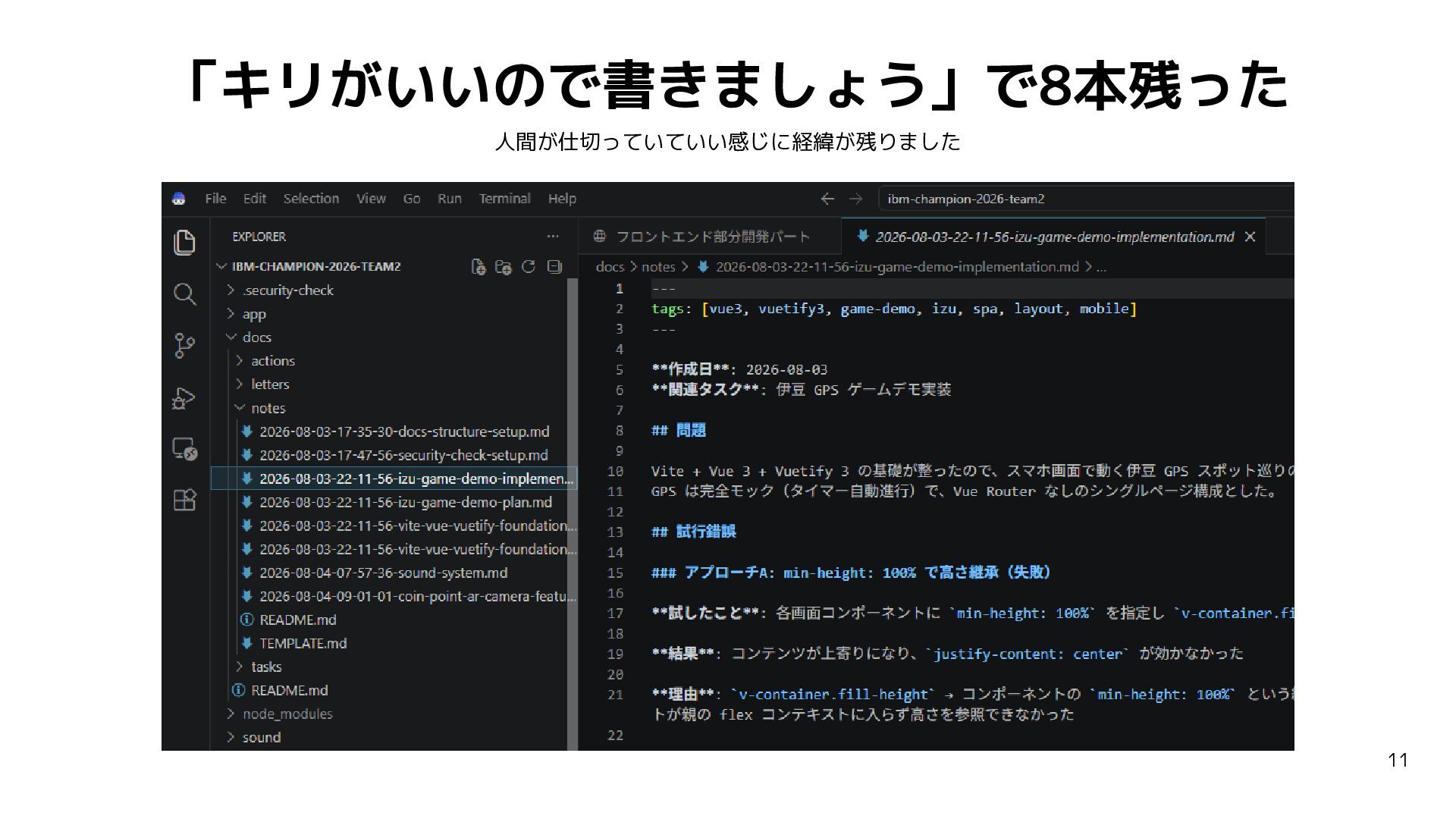Screen dimensions: 1456x819
Task: Click the New Folder icon in Explorer
Action: (504, 266)
